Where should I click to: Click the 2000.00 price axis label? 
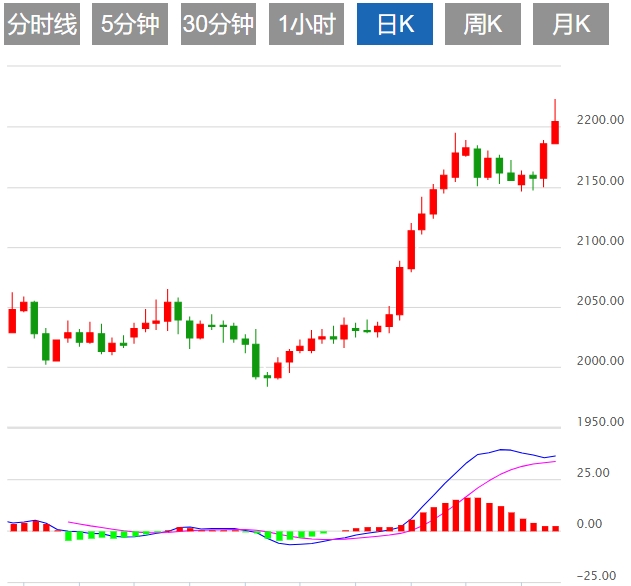click(600, 361)
